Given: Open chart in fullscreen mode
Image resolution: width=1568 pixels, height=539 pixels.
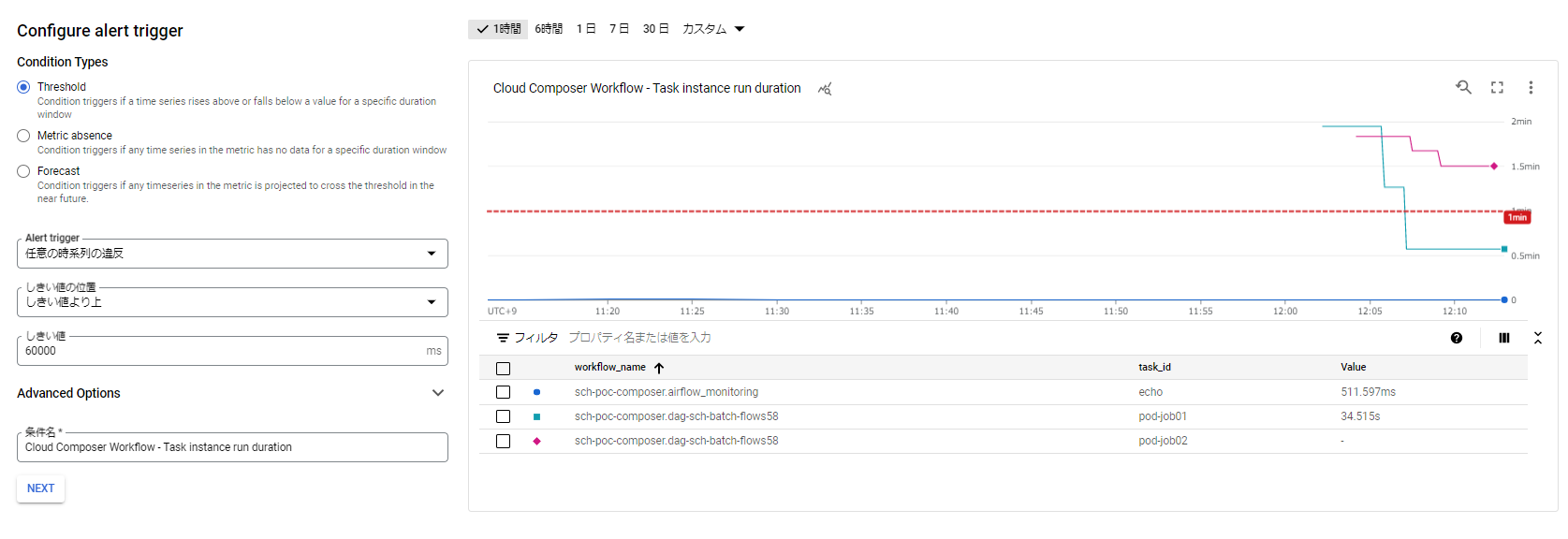Looking at the screenshot, I should pyautogui.click(x=1497, y=87).
